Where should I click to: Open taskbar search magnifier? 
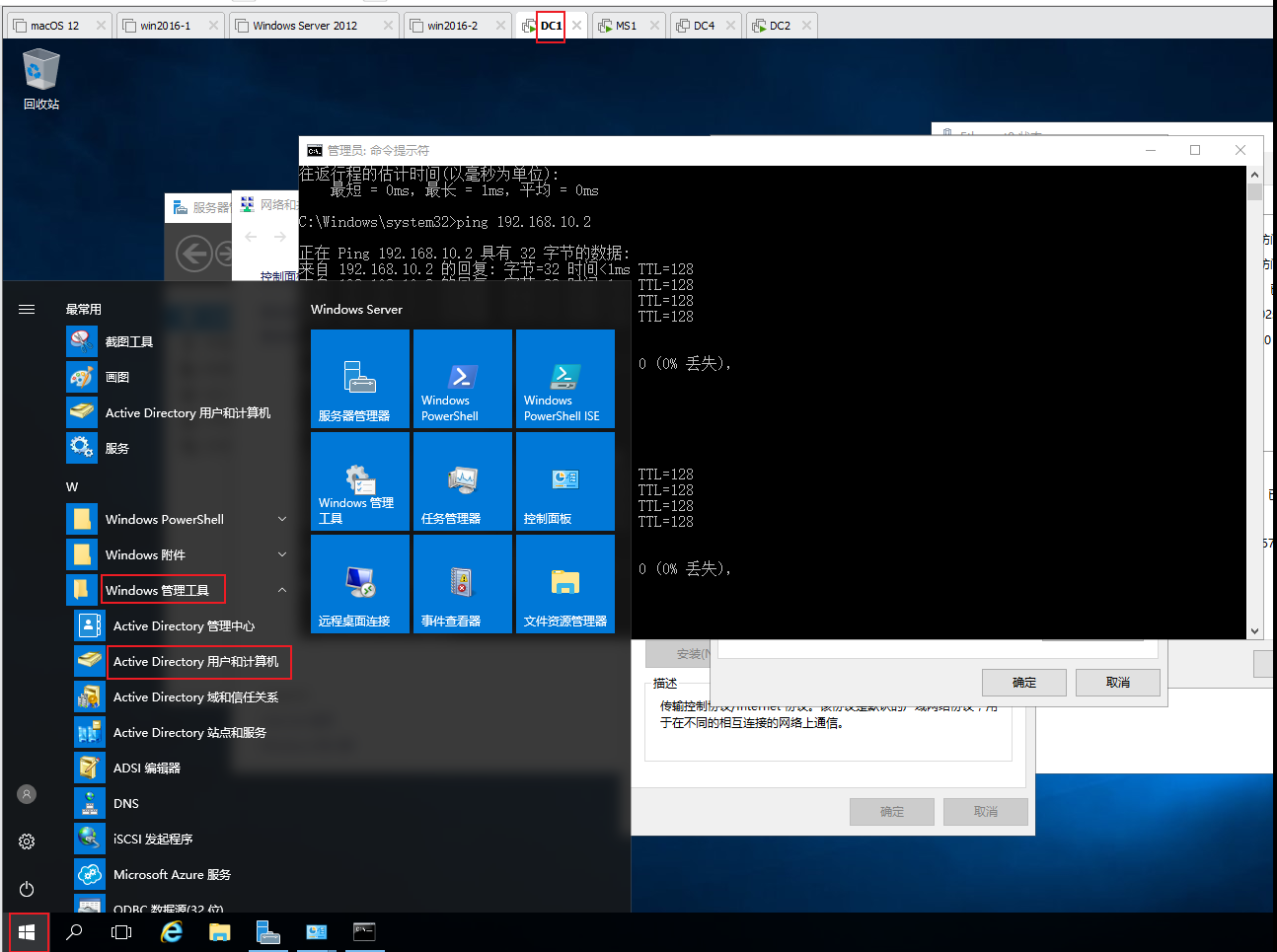74,932
